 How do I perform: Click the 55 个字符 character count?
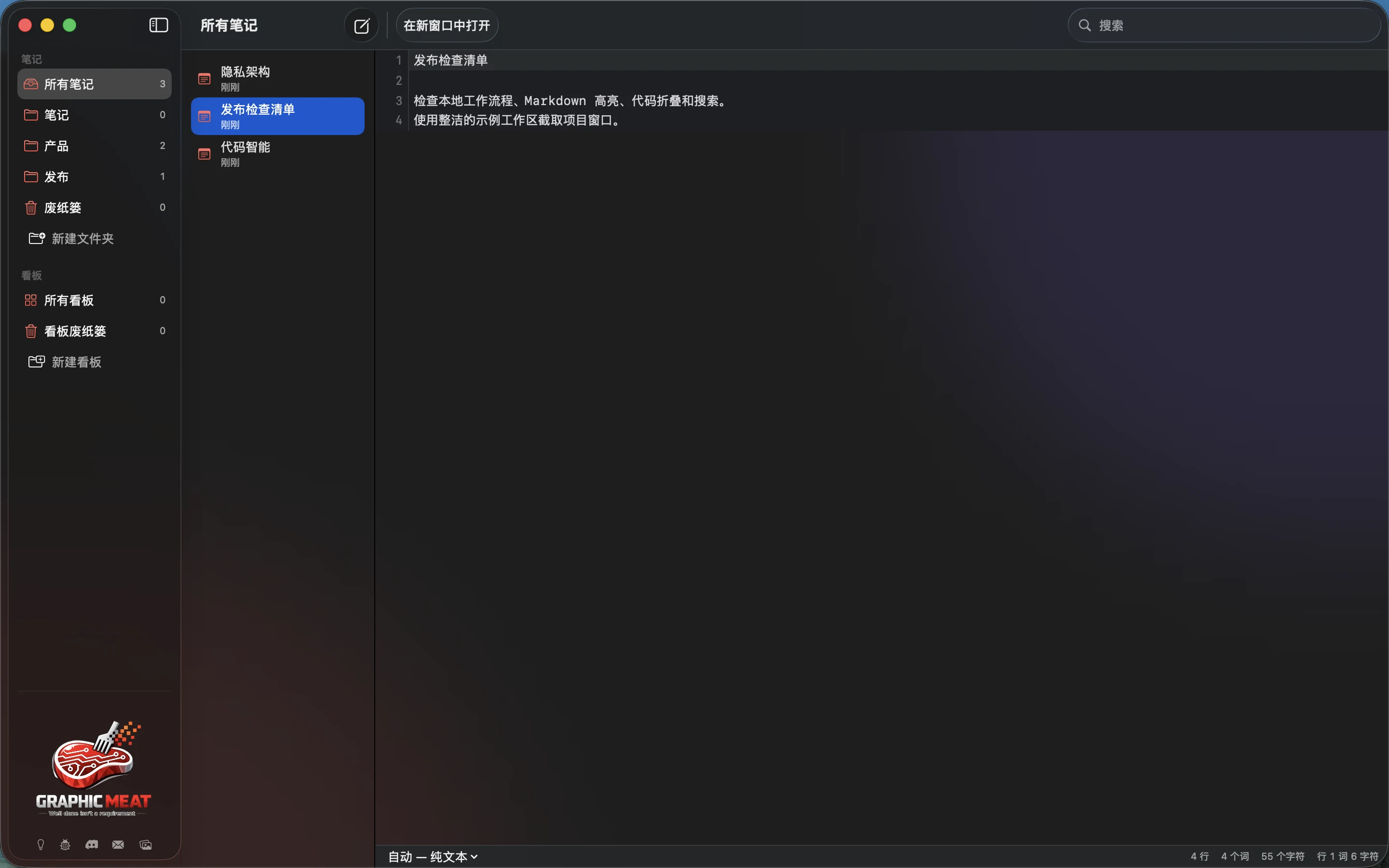(x=1283, y=856)
